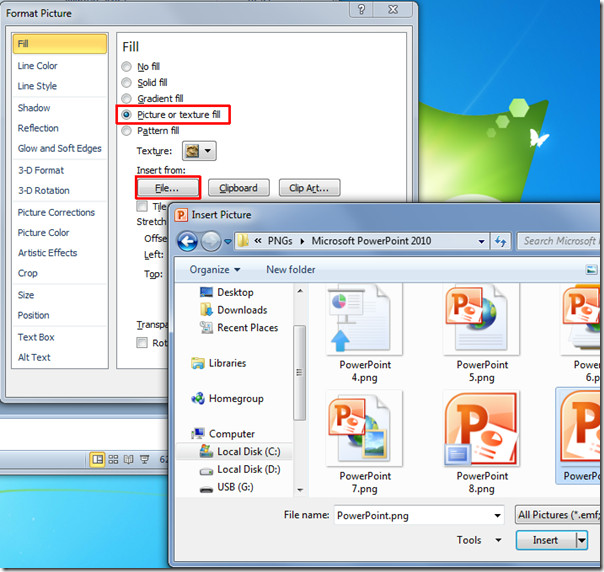Open Local Disk (D:) drive
Image resolution: width=604 pixels, height=572 pixels.
click(x=240, y=469)
